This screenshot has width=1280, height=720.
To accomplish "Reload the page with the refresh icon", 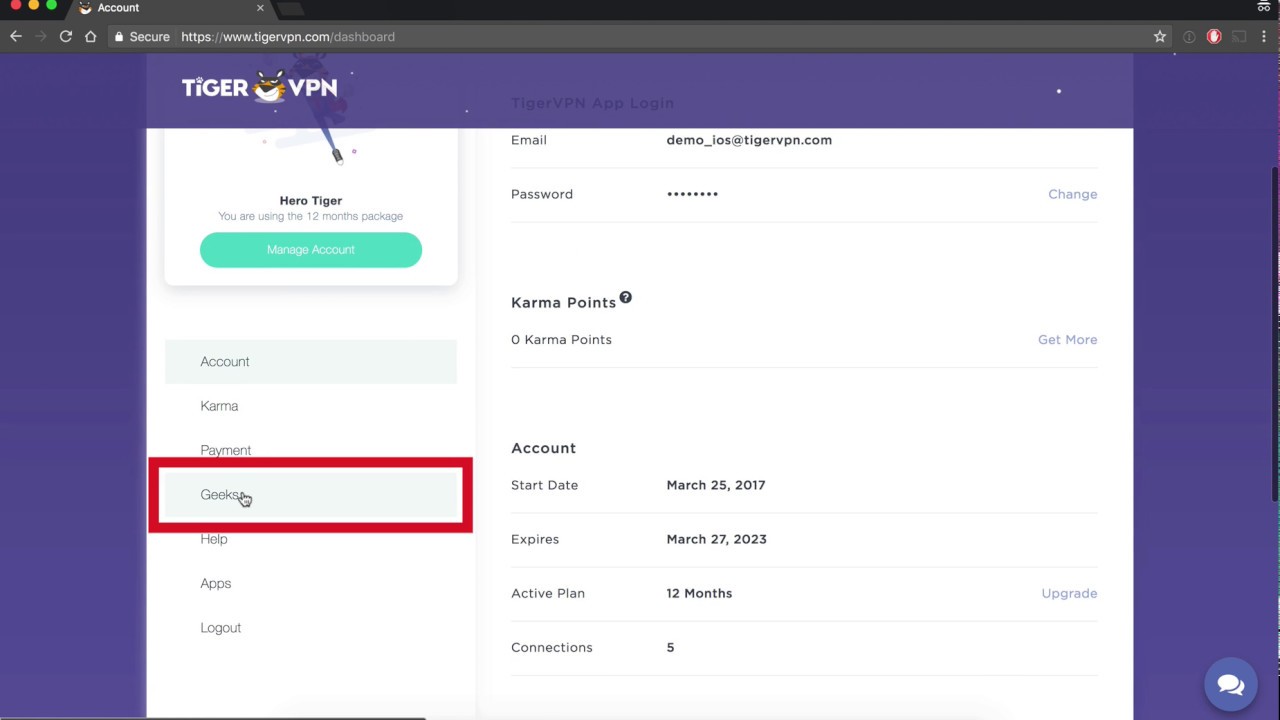I will point(66,36).
